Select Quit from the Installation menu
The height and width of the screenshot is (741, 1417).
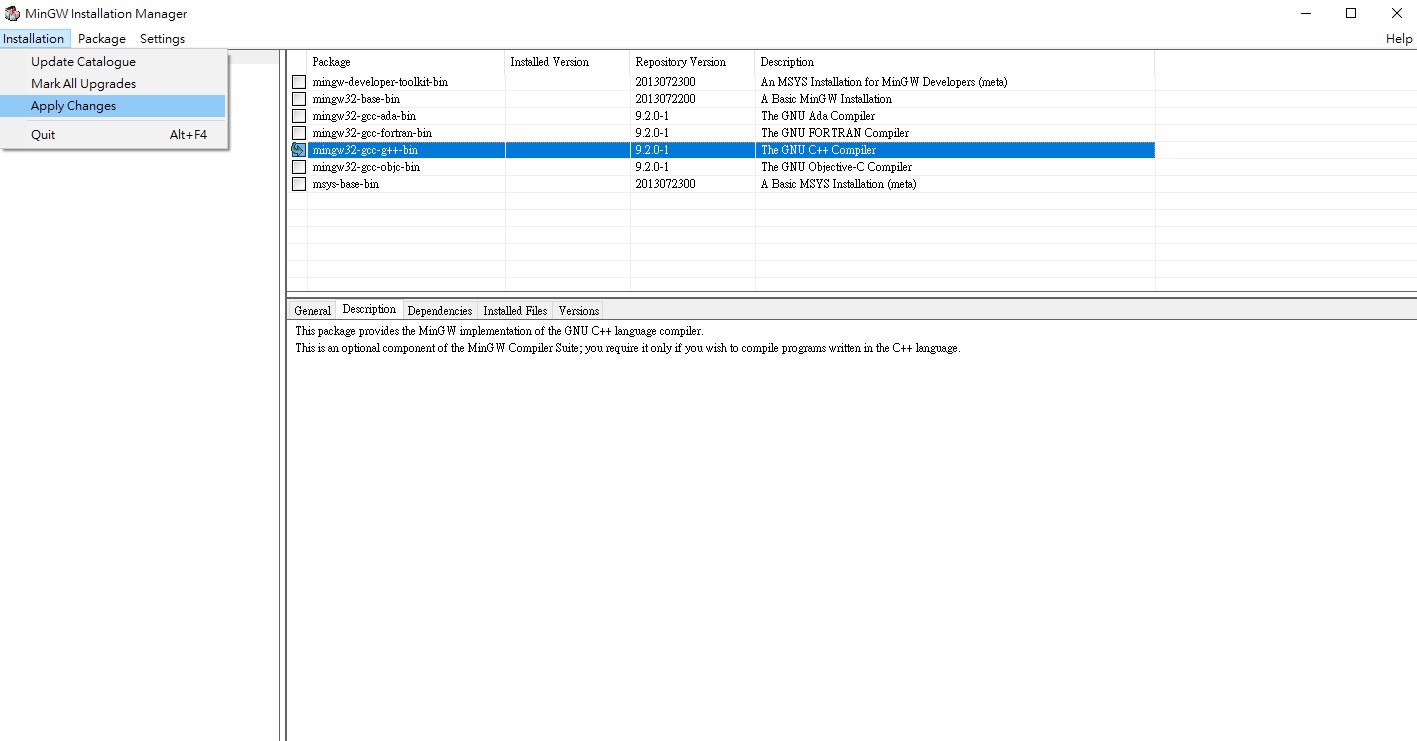point(113,134)
